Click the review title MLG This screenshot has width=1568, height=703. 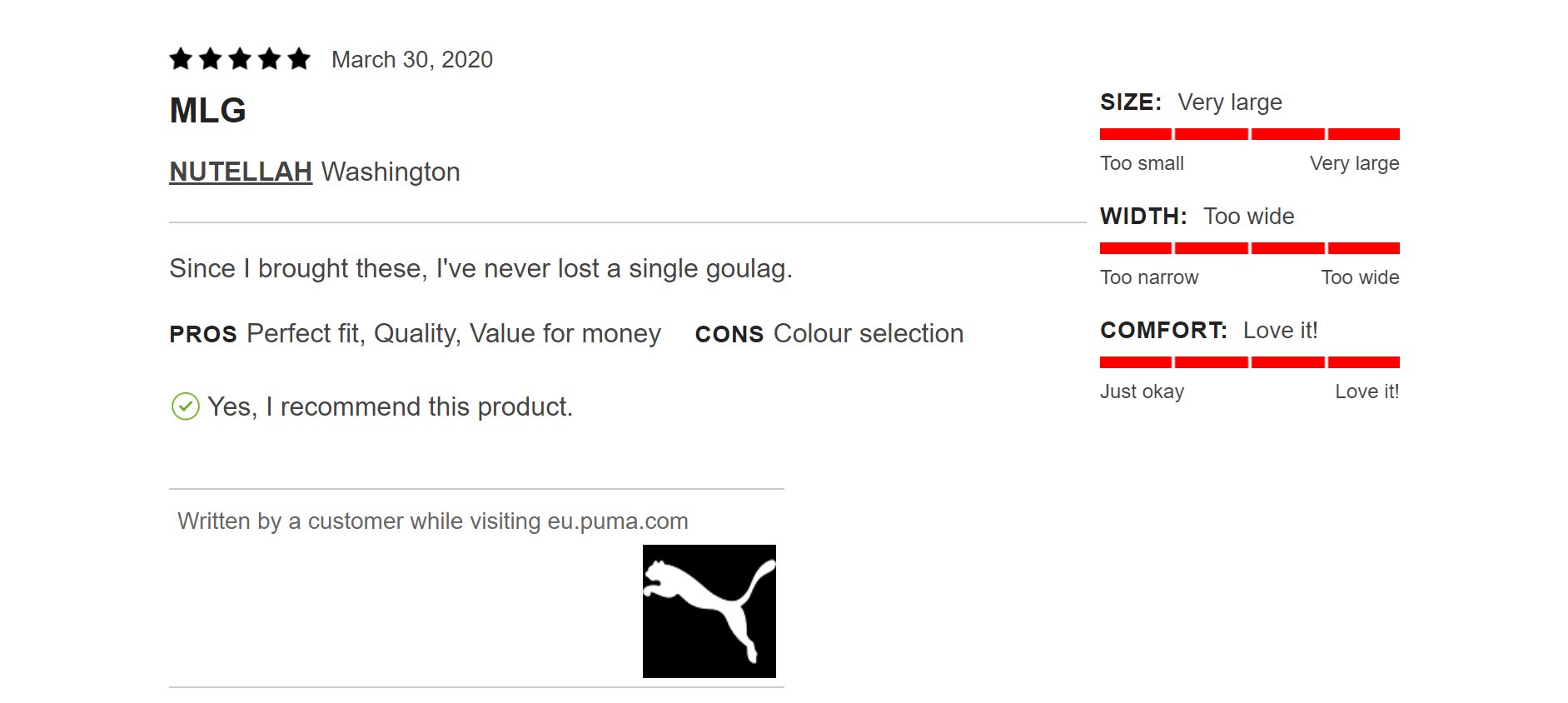click(x=207, y=111)
